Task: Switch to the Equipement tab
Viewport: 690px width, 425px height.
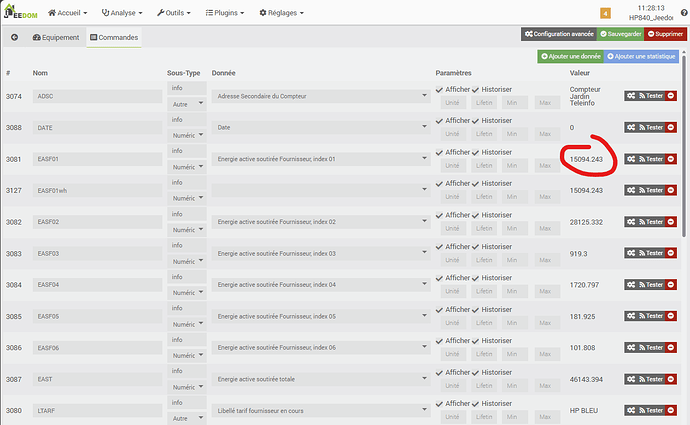Action: (57, 37)
